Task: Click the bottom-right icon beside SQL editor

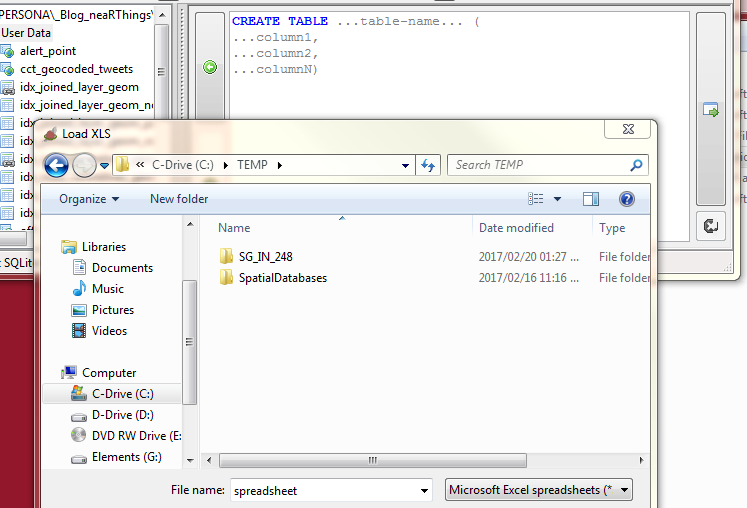Action: pos(711,225)
